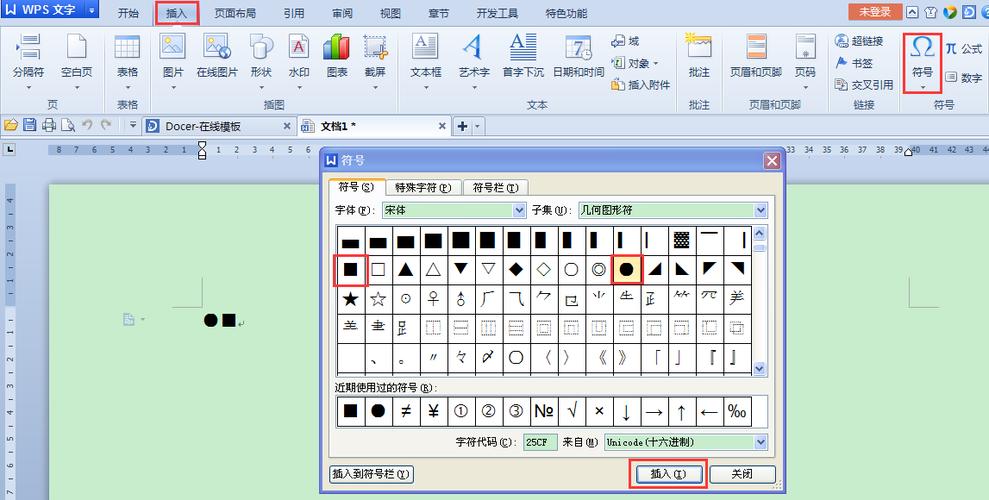Open the quick access toolbar customize arrow
The image size is (989, 500).
coord(133,125)
